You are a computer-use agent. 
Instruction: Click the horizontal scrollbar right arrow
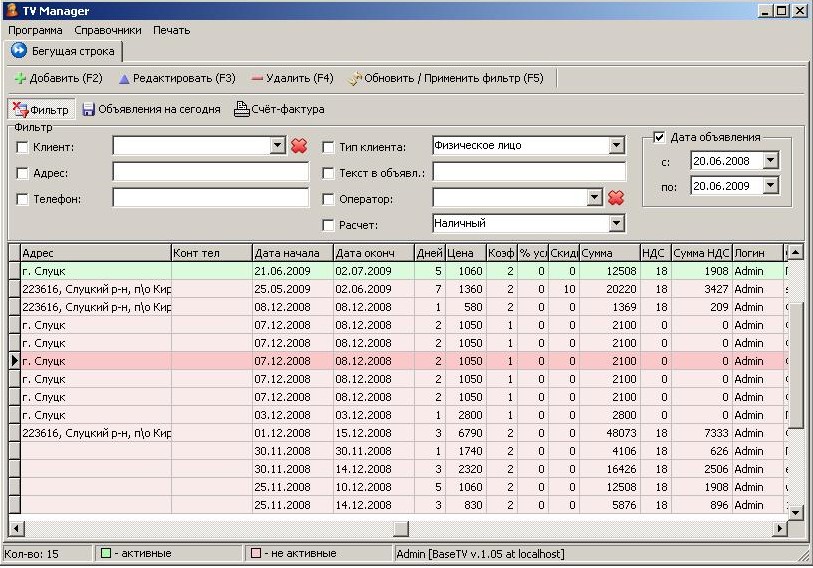[779, 529]
